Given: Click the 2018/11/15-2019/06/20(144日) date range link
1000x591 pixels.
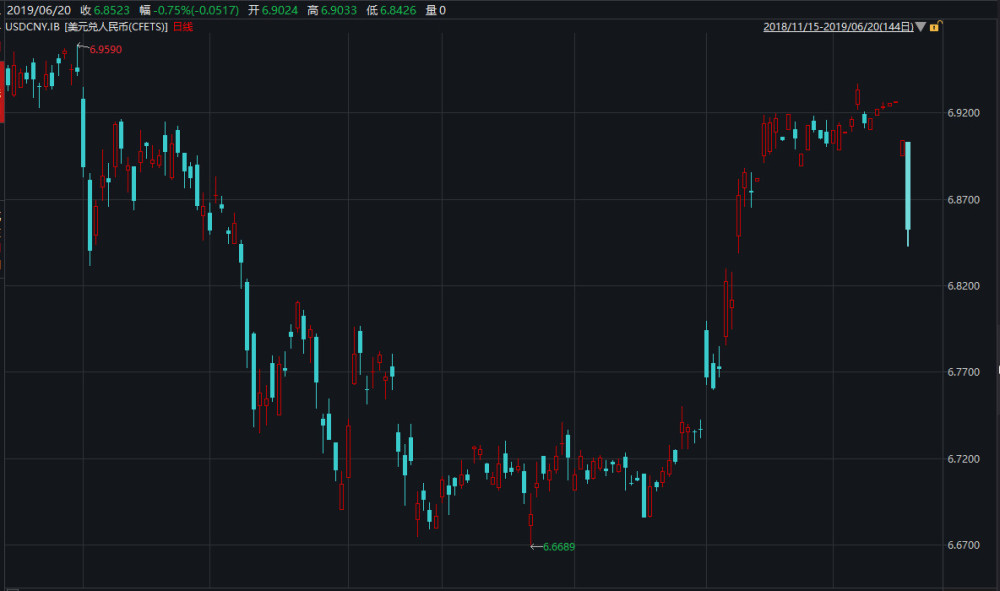Looking at the screenshot, I should (x=838, y=27).
